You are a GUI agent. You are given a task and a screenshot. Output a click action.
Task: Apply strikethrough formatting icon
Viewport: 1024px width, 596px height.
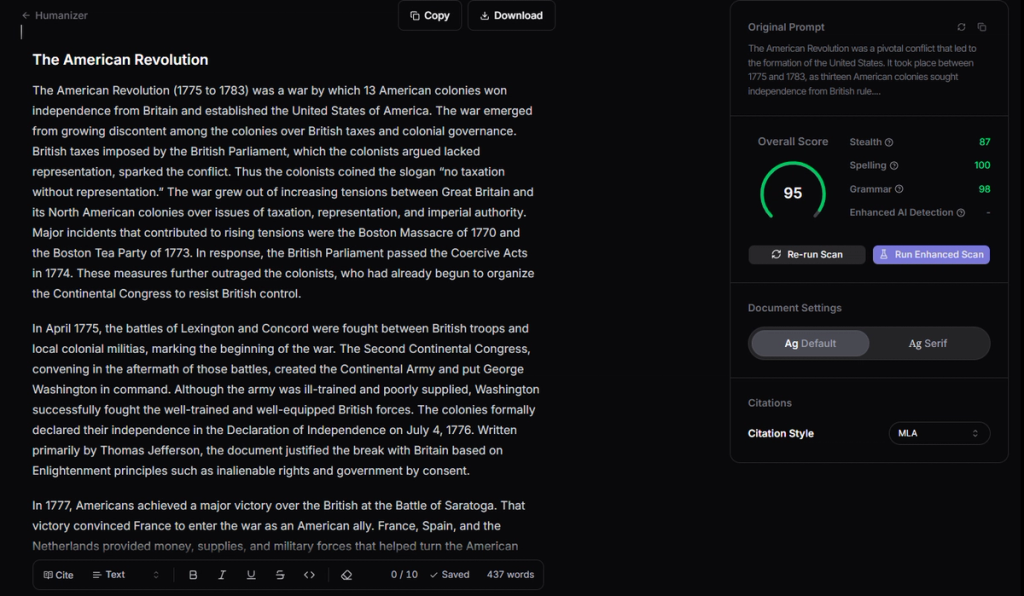(x=280, y=574)
